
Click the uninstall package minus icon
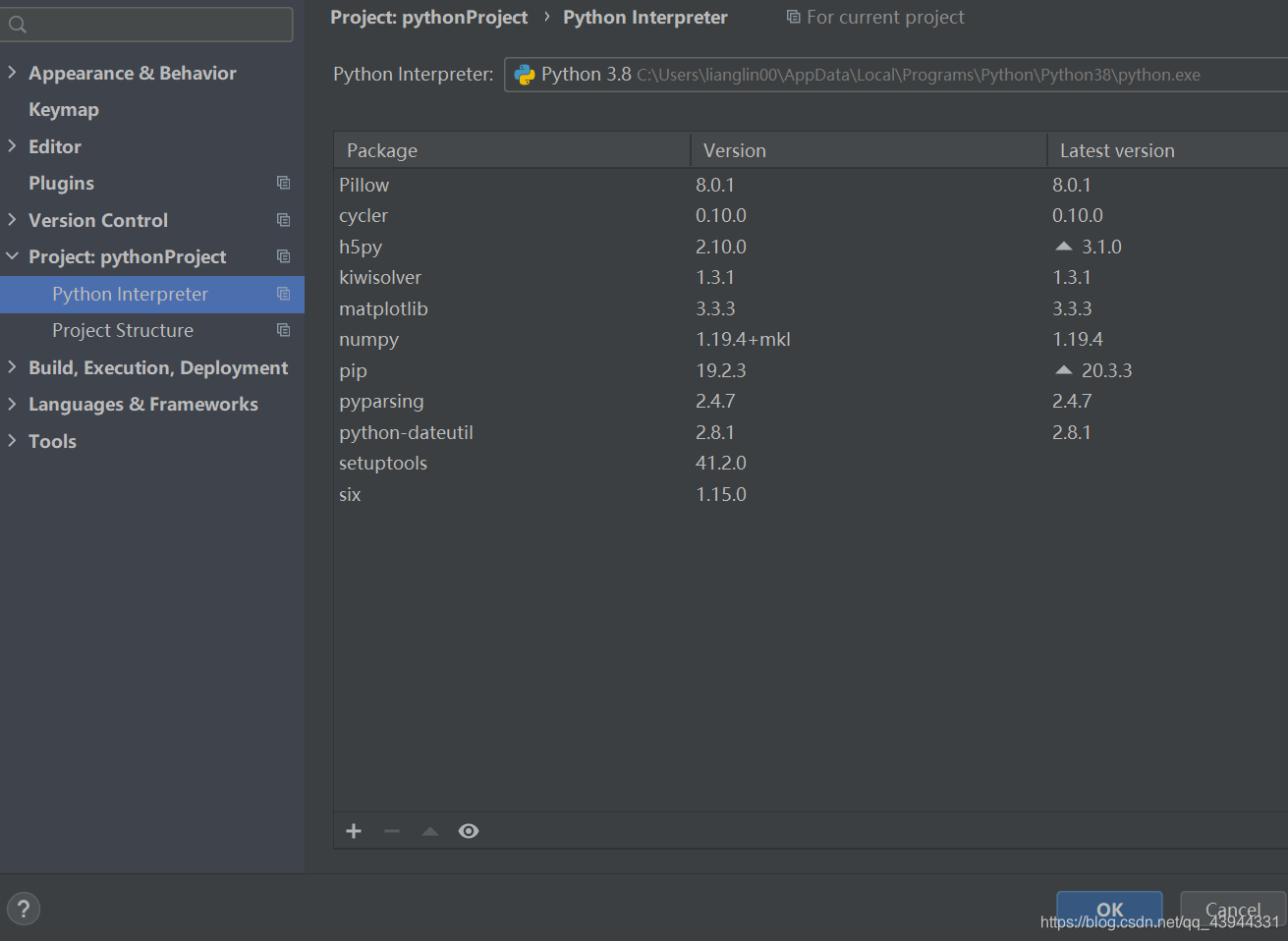pos(392,831)
